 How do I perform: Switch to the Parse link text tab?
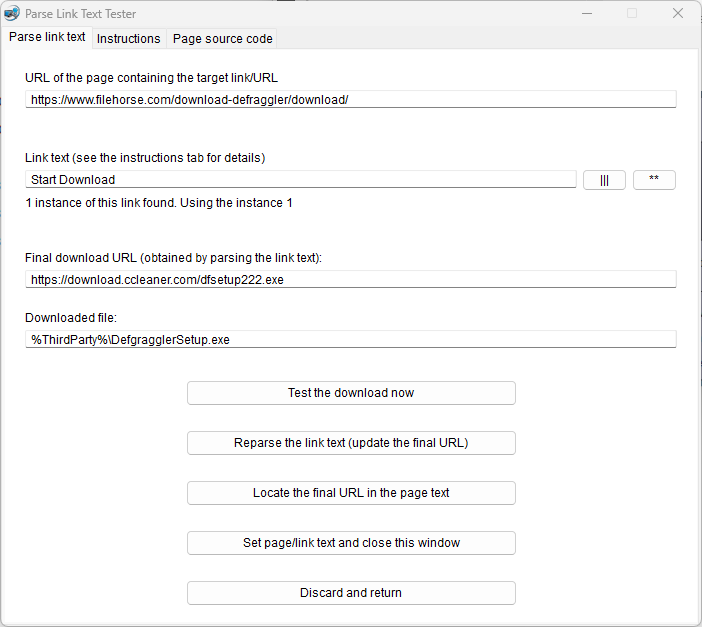click(x=47, y=37)
